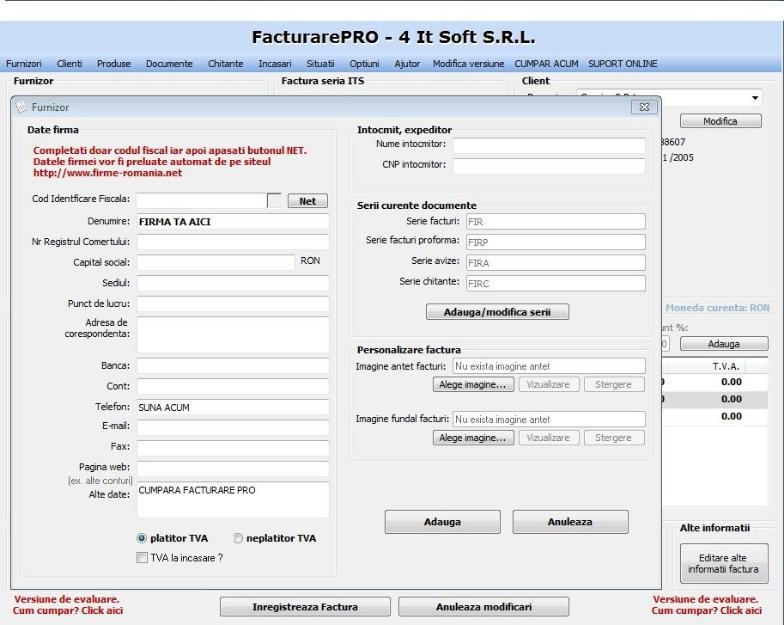The width and height of the screenshot is (784, 625).
Task: Focus the Nr Registrul Comertului field
Action: [232, 242]
